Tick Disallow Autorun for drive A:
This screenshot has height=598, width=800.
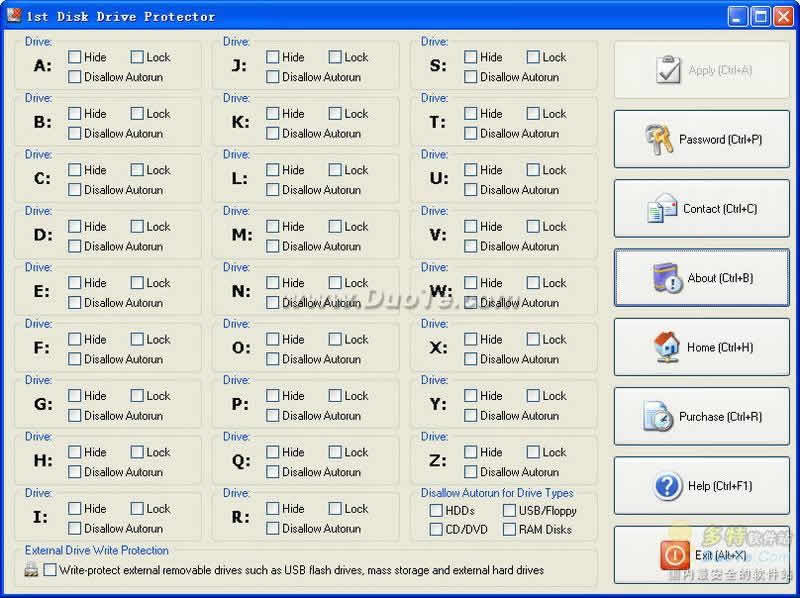click(74, 77)
